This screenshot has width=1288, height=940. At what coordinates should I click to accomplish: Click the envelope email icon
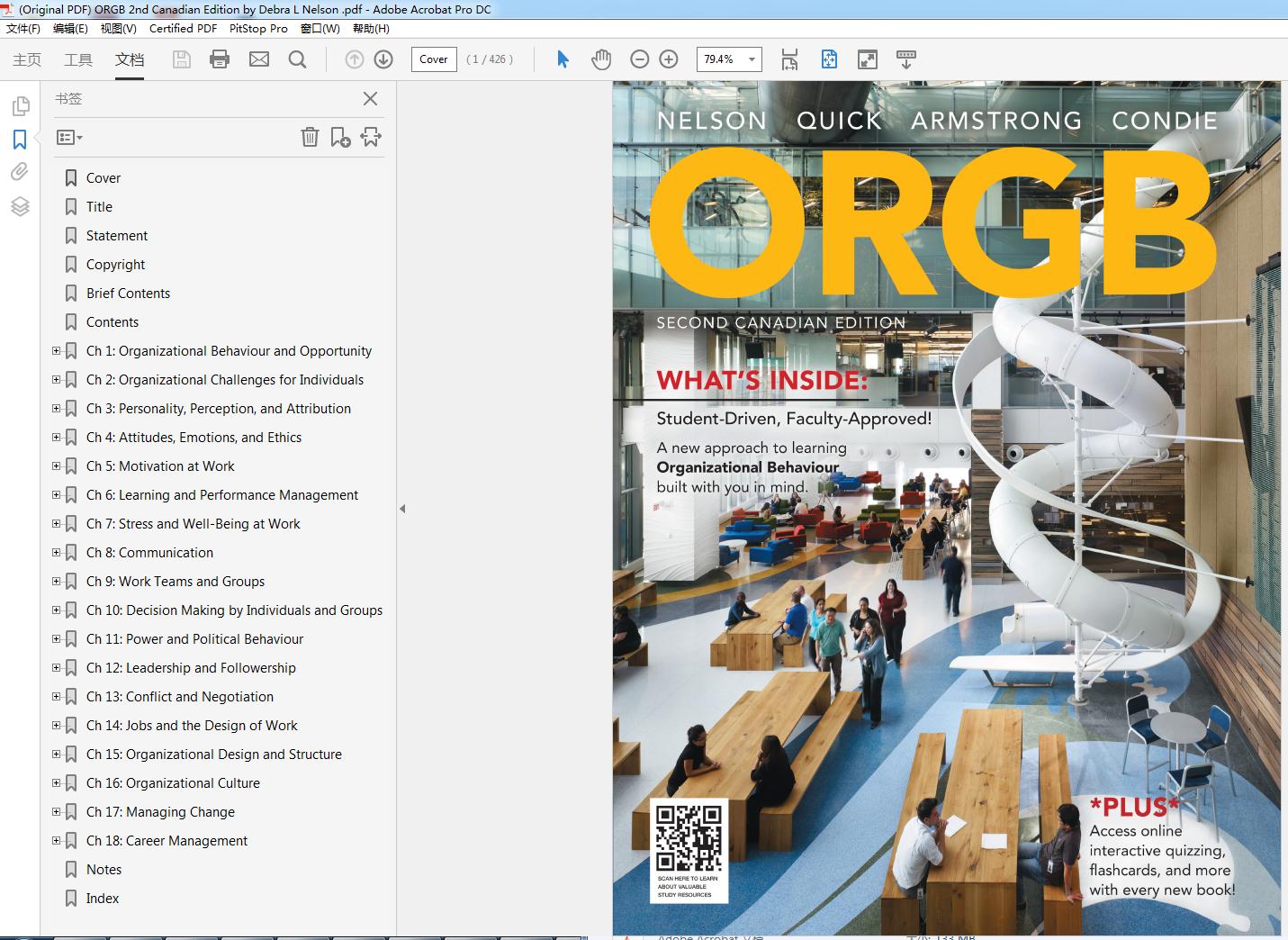[x=259, y=59]
